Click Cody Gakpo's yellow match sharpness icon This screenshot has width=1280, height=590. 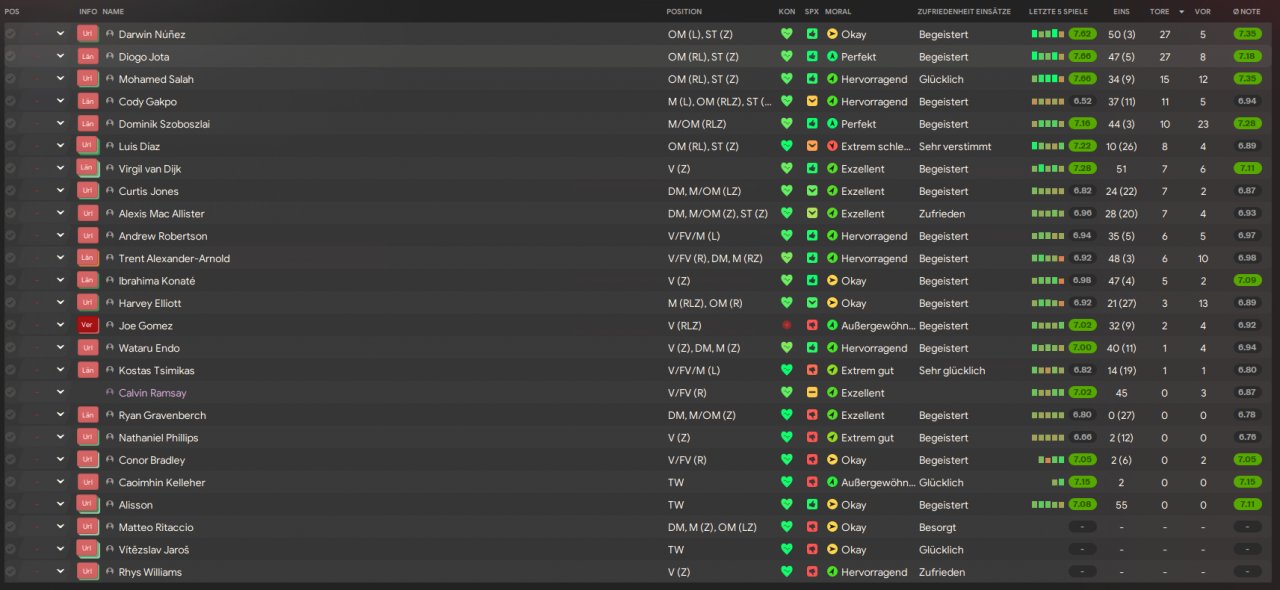coord(812,101)
